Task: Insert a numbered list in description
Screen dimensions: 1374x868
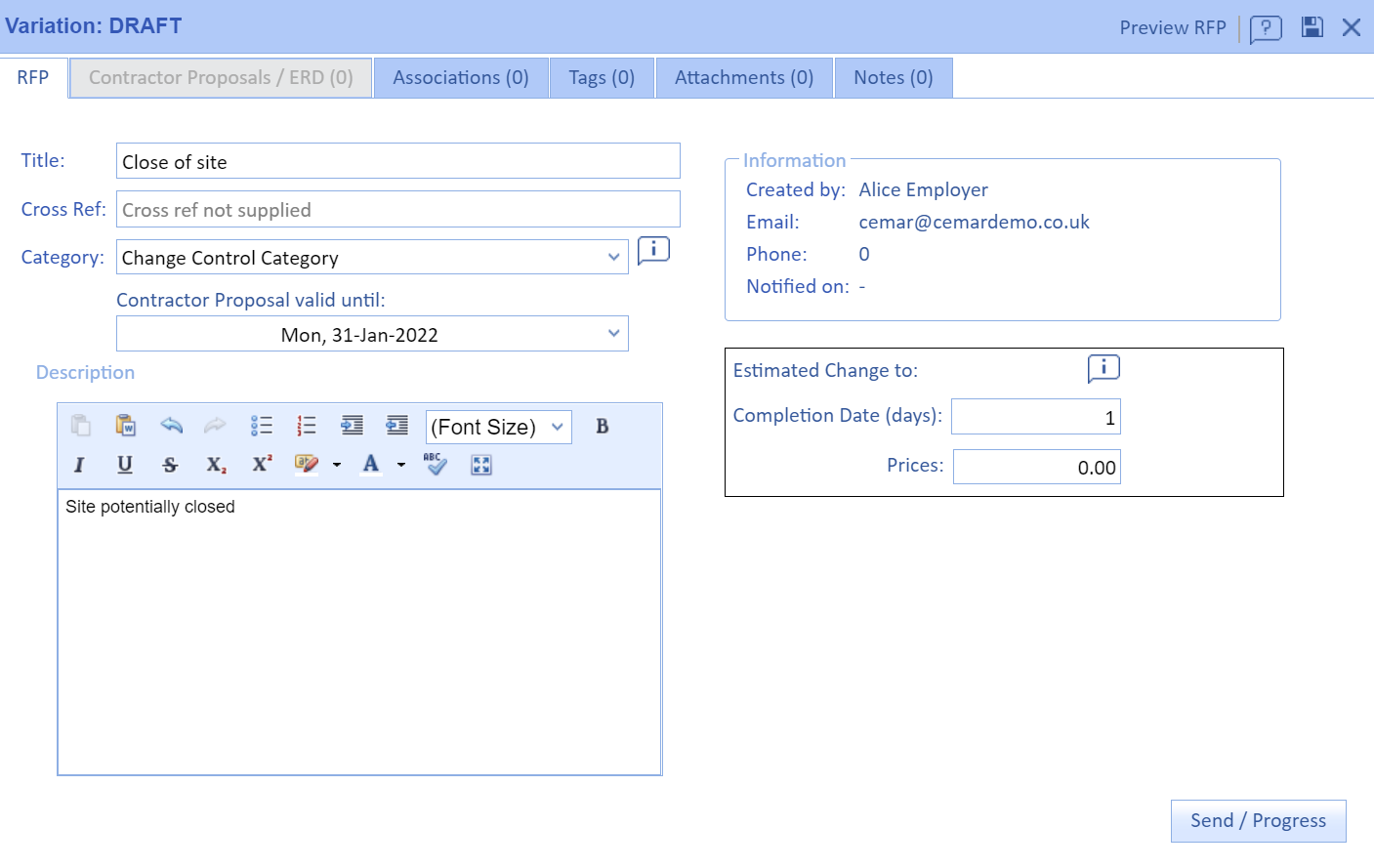Action: point(307,426)
